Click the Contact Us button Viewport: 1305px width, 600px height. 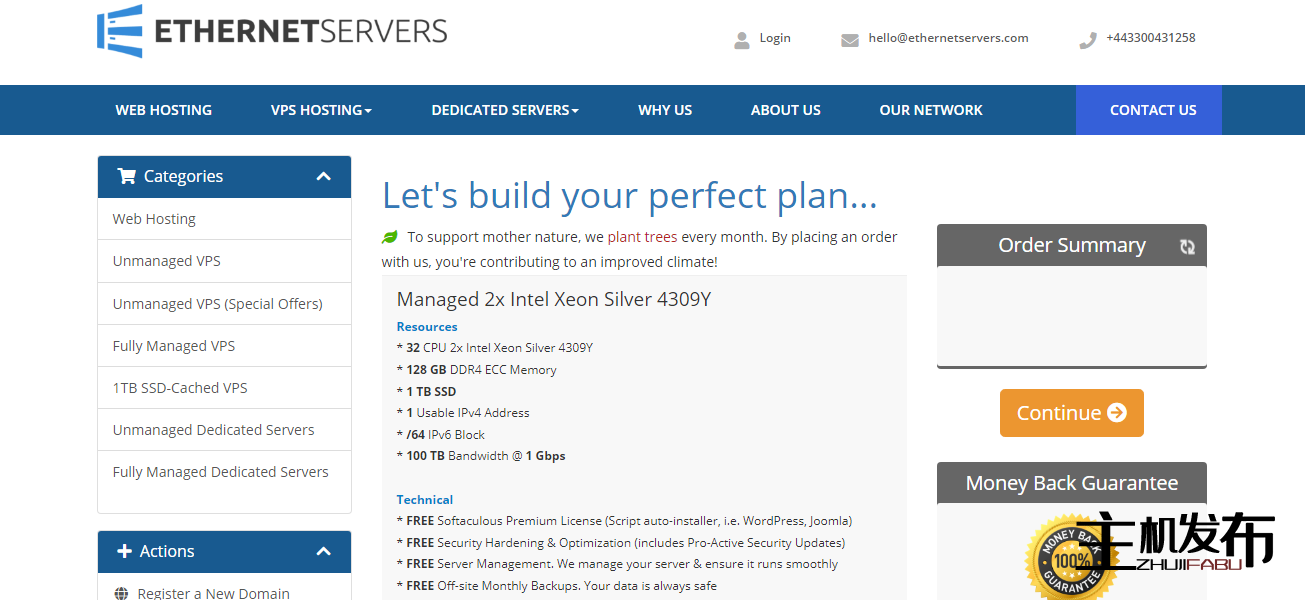coord(1153,110)
